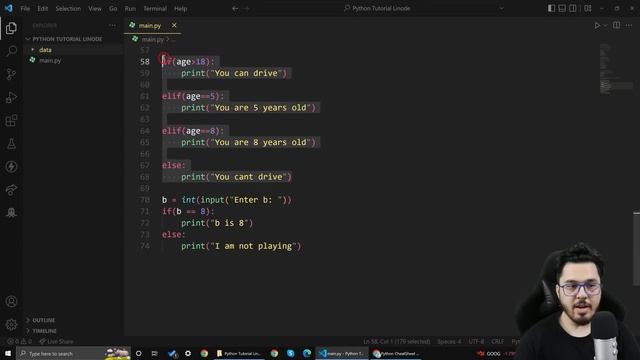Split the editor to the right
This screenshot has height=360, width=640.
click(616, 25)
